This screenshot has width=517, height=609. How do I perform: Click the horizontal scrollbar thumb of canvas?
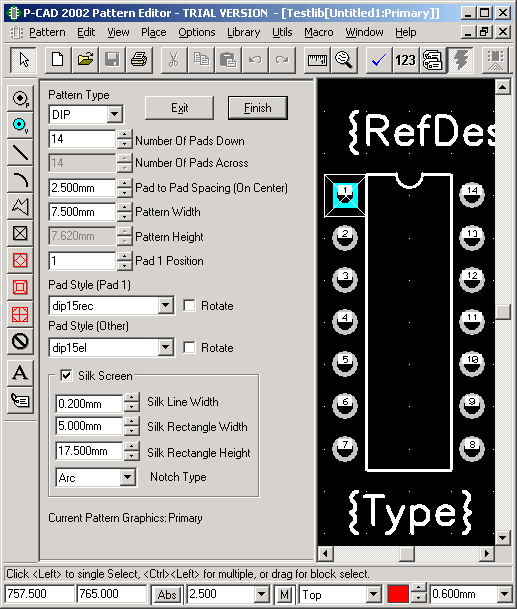tap(406, 553)
